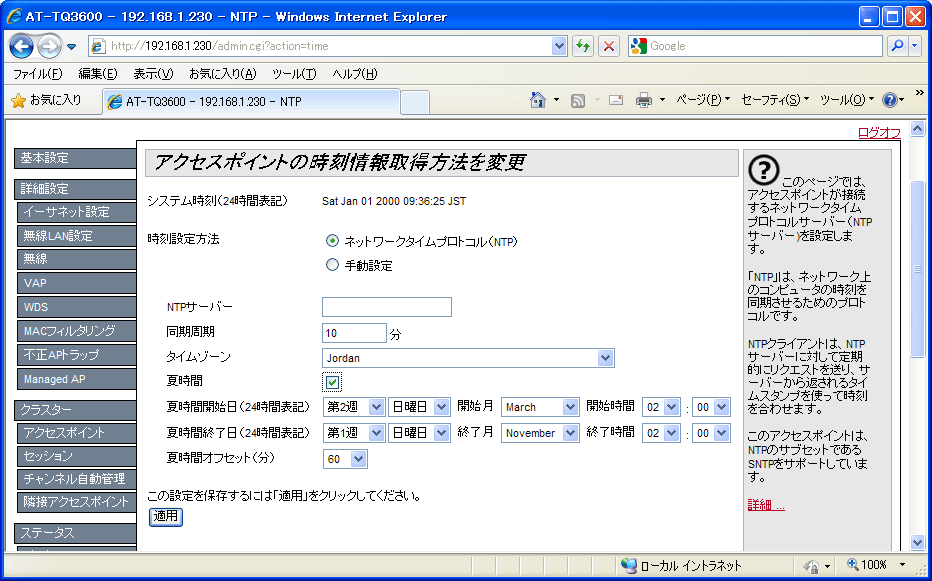
Task: Open the Help question-mark toolbar icon
Action: [889, 100]
